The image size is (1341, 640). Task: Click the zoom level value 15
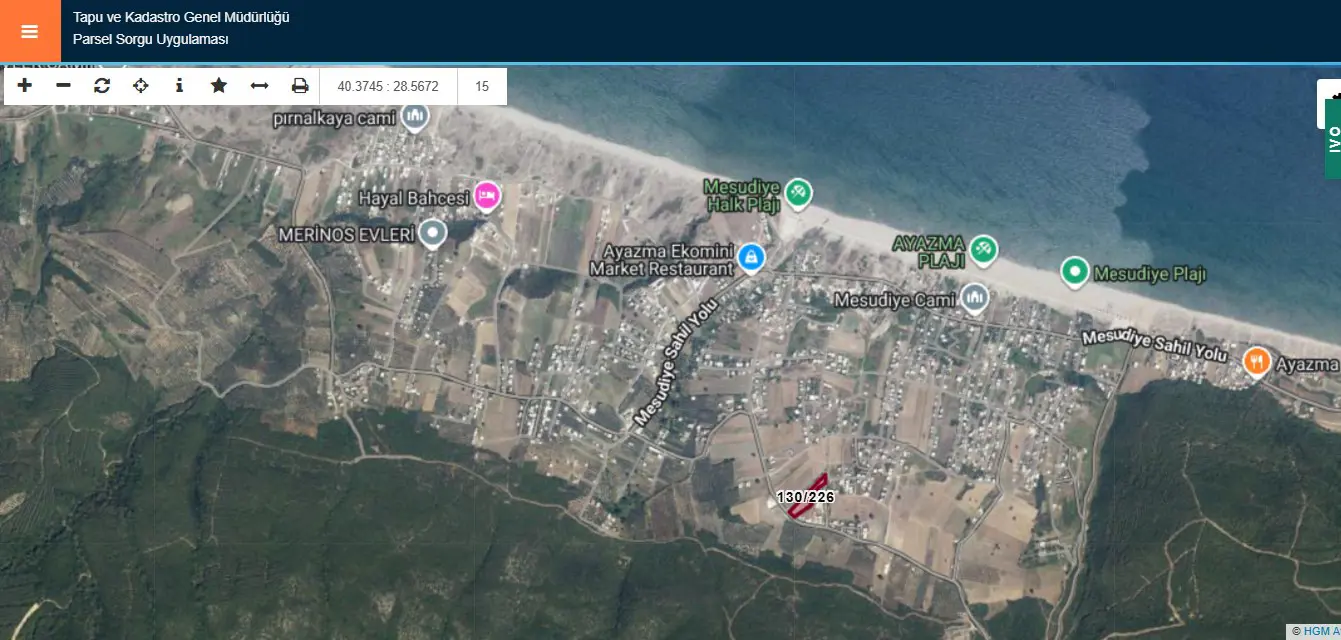point(482,87)
